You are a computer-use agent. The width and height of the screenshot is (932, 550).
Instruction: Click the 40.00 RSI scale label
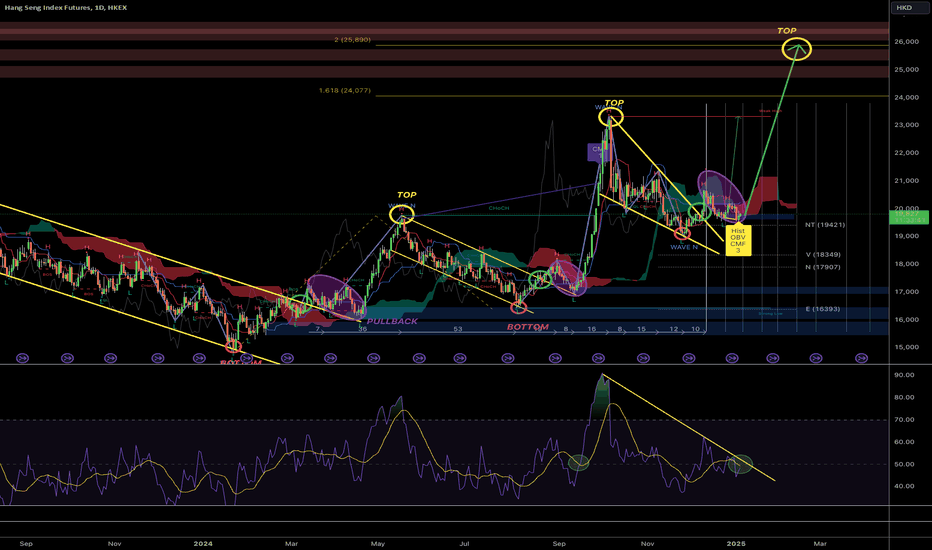tap(904, 486)
